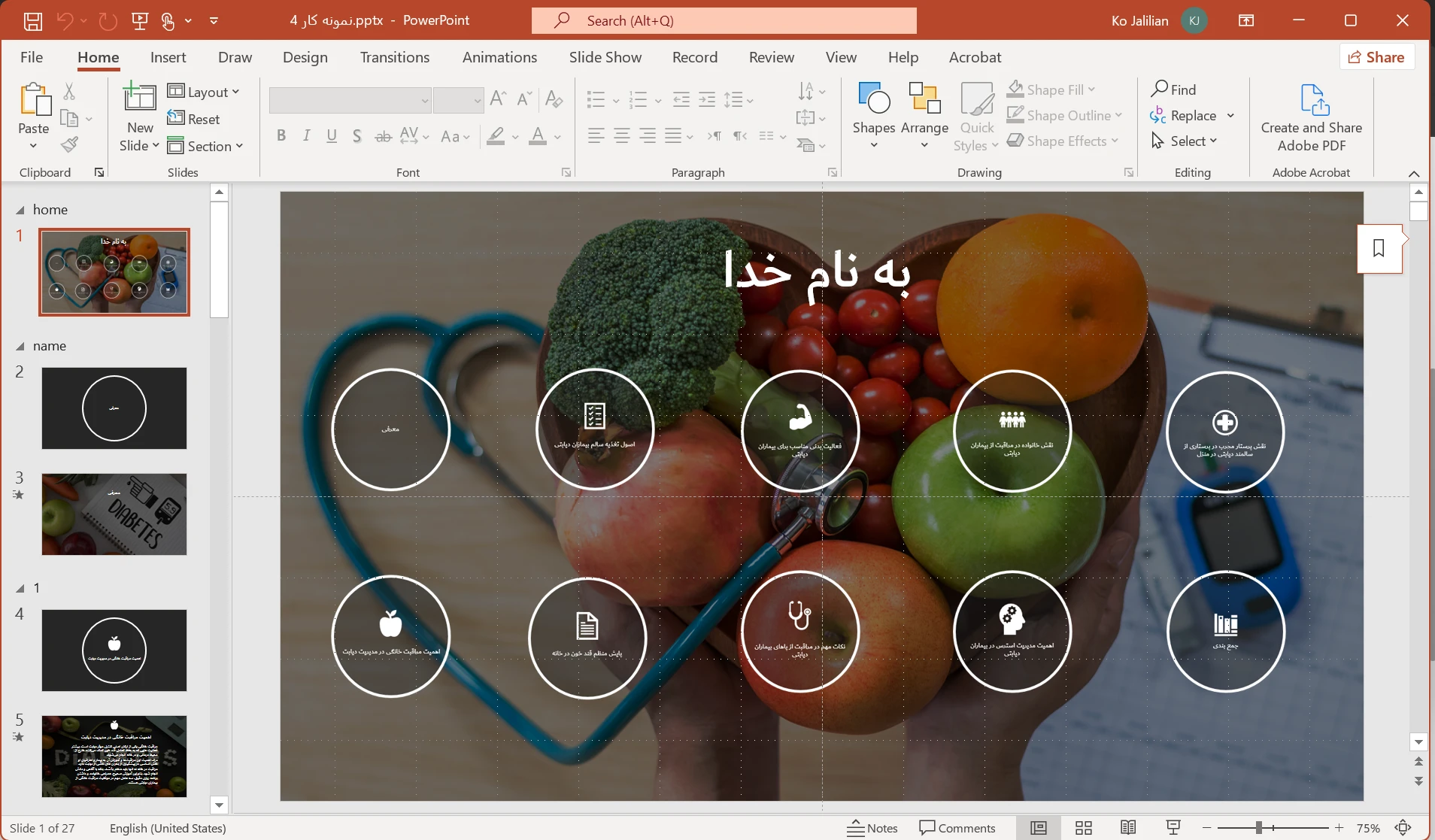Fit slide to current window icon
The image size is (1435, 840).
[x=1403, y=828]
